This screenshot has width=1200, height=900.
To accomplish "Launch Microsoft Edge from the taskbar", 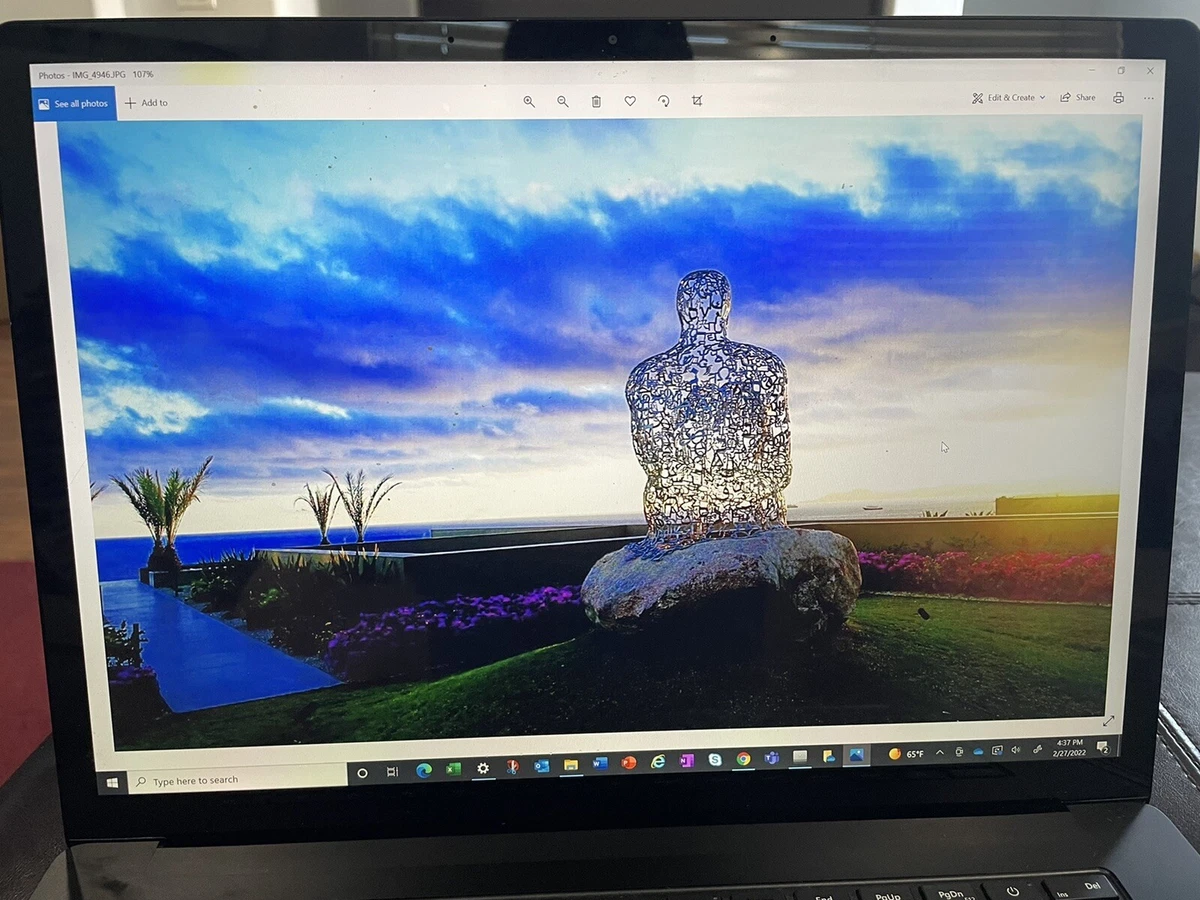I will point(423,770).
